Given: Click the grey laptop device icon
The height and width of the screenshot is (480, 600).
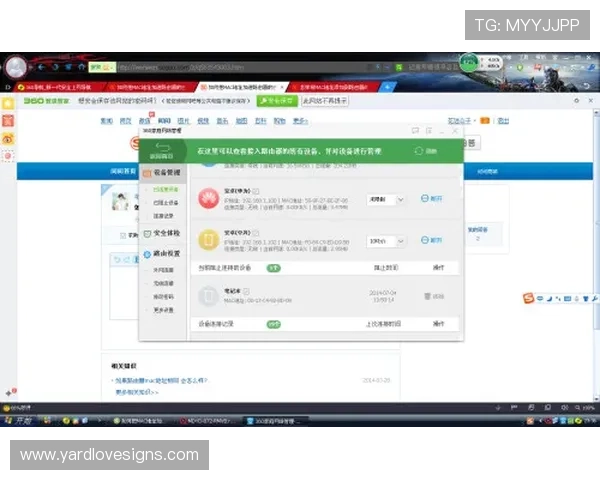Looking at the screenshot, I should [209, 296].
